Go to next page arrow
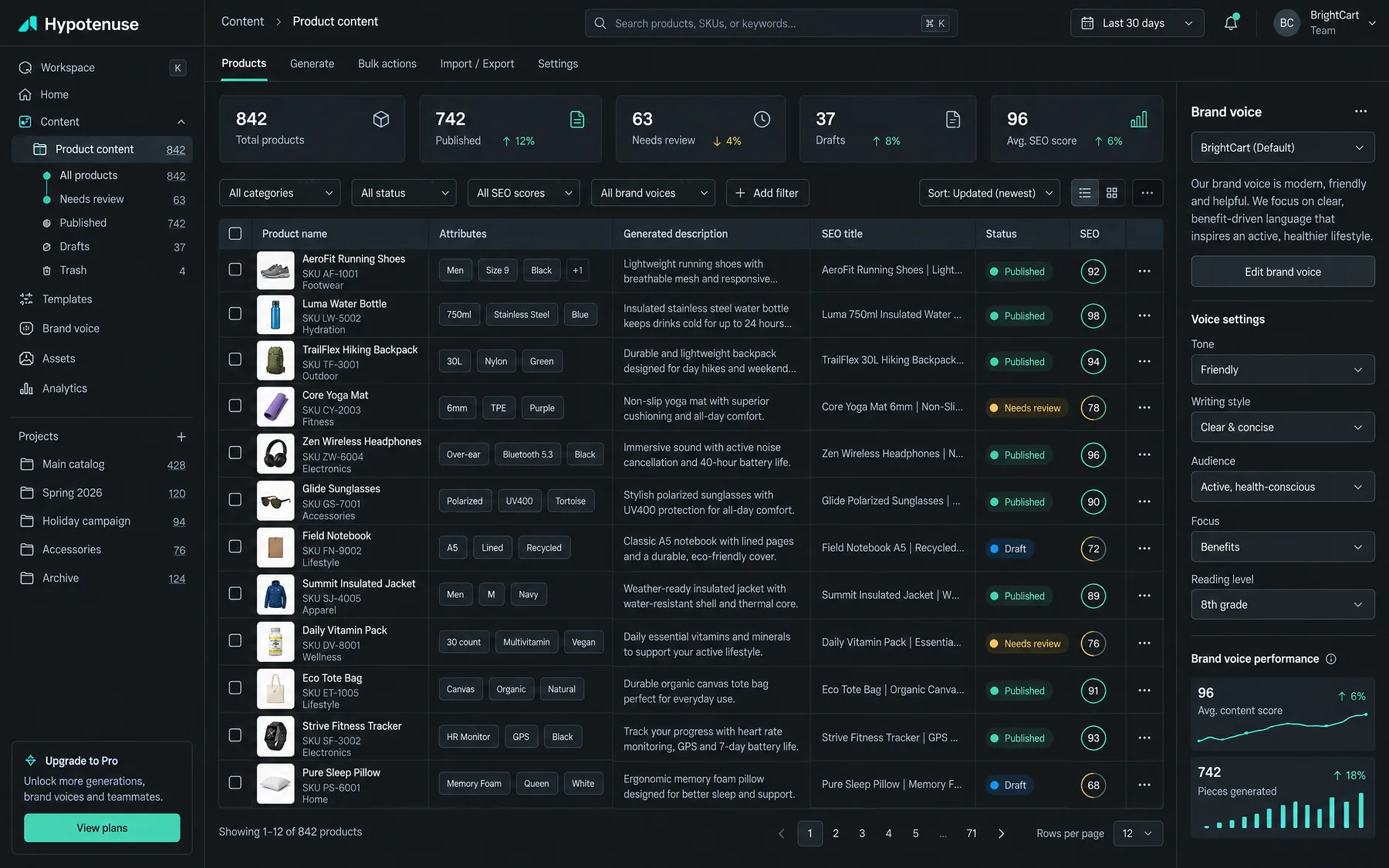 [x=1002, y=833]
